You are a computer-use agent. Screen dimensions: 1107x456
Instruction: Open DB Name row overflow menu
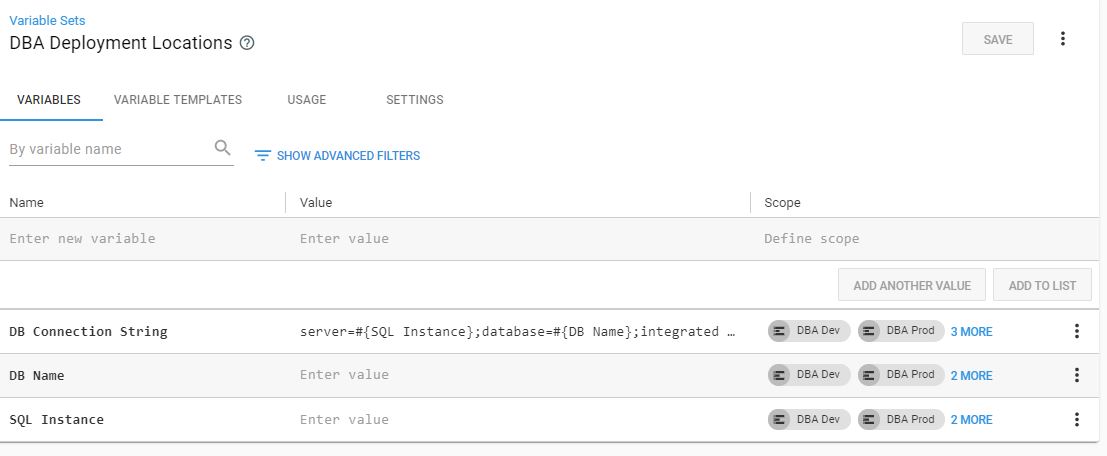[x=1076, y=376]
